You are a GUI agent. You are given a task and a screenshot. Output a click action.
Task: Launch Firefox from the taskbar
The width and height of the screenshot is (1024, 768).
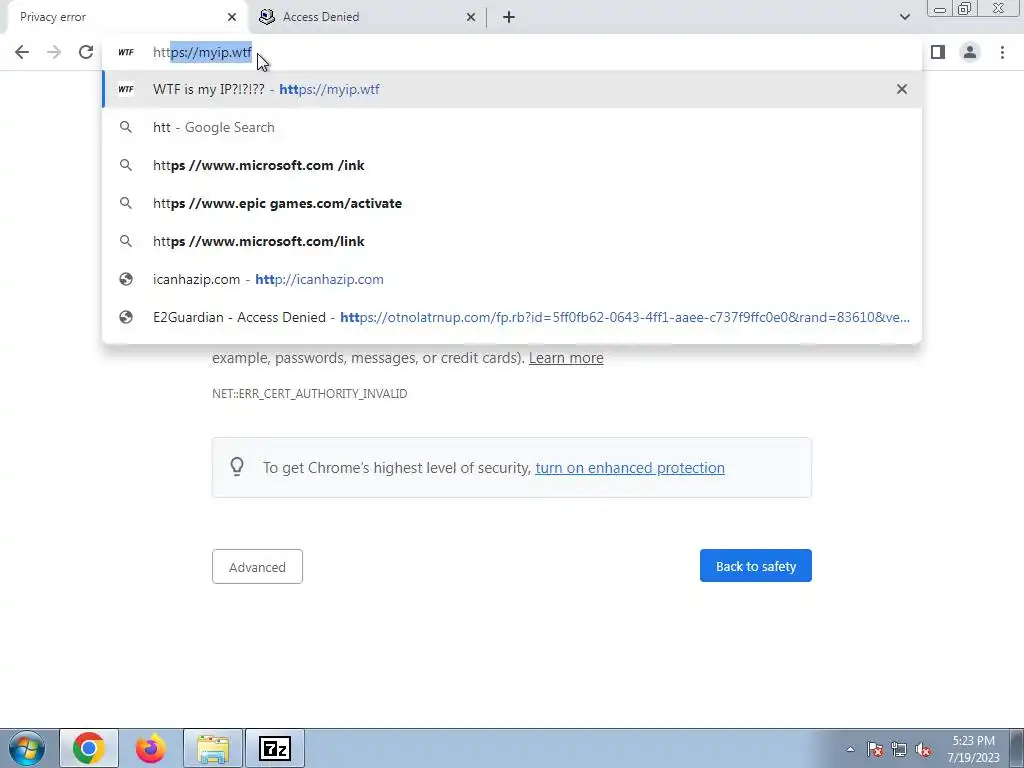[x=150, y=748]
